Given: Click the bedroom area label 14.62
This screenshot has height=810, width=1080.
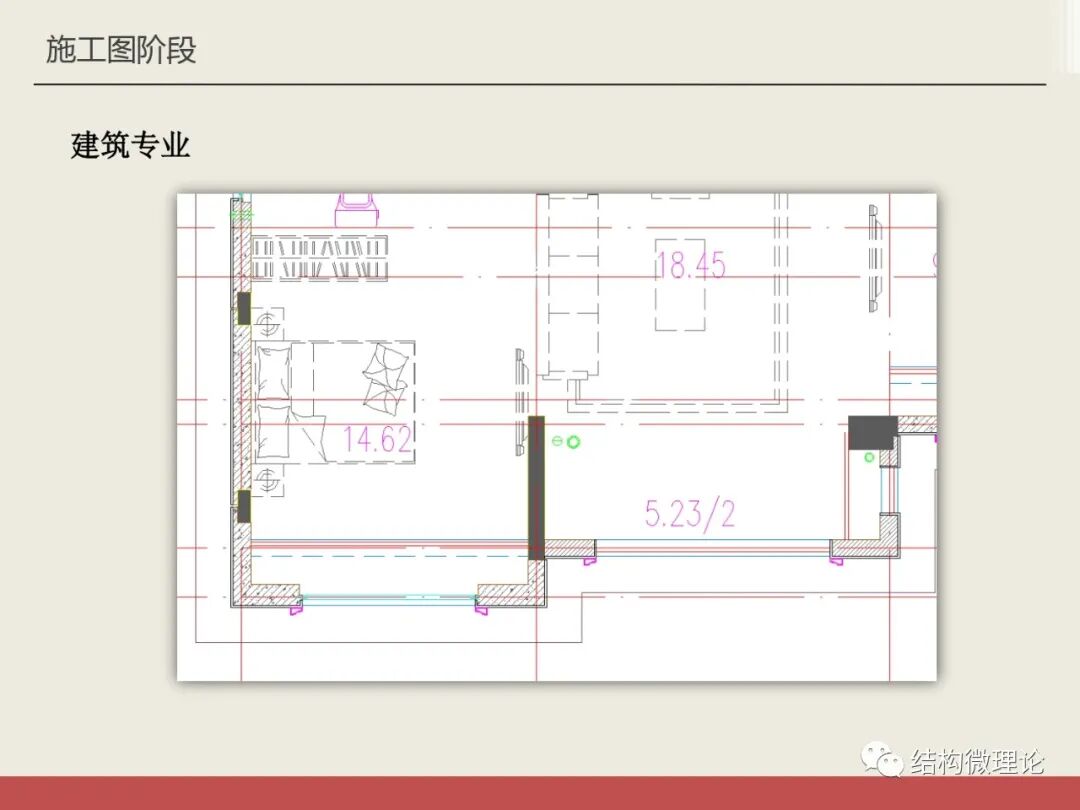Looking at the screenshot, I should pos(377,438).
